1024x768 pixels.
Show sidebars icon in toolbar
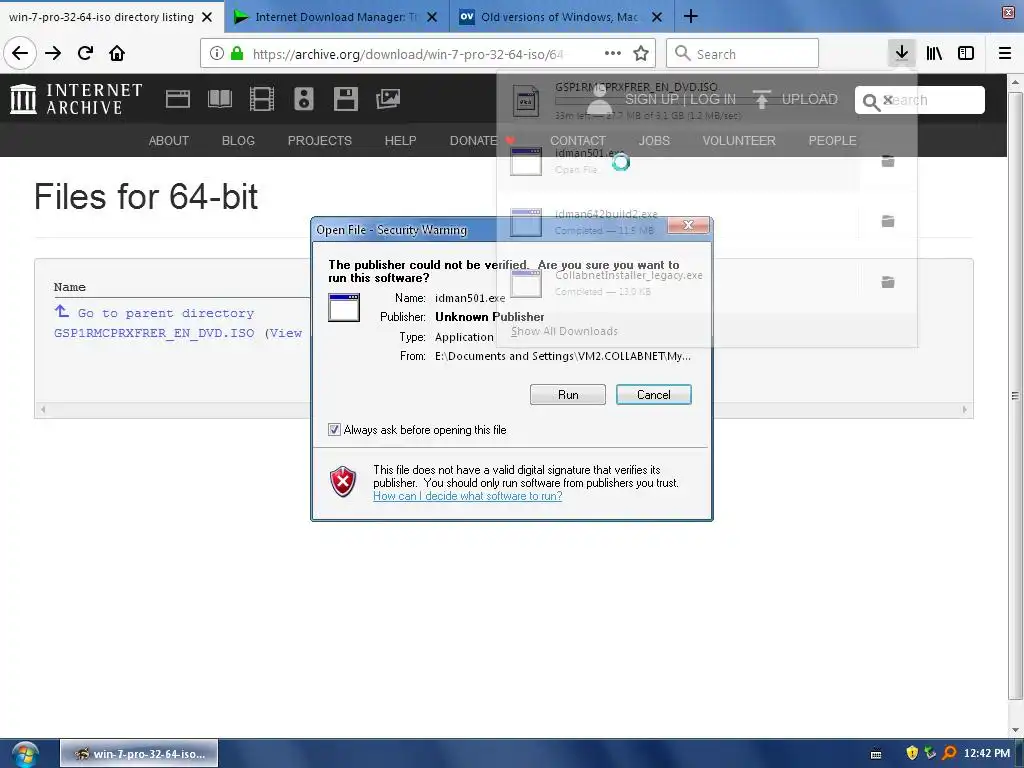click(966, 53)
